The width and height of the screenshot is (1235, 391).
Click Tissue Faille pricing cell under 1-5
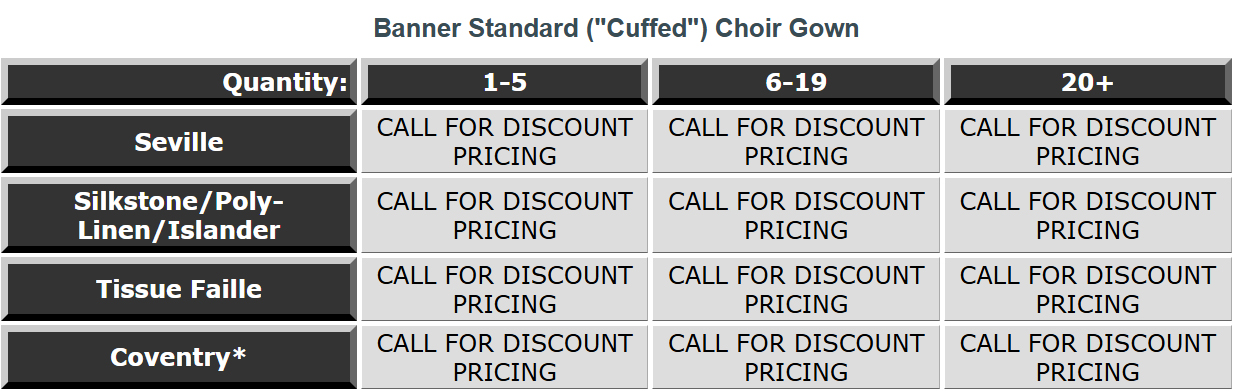pyautogui.click(x=505, y=289)
